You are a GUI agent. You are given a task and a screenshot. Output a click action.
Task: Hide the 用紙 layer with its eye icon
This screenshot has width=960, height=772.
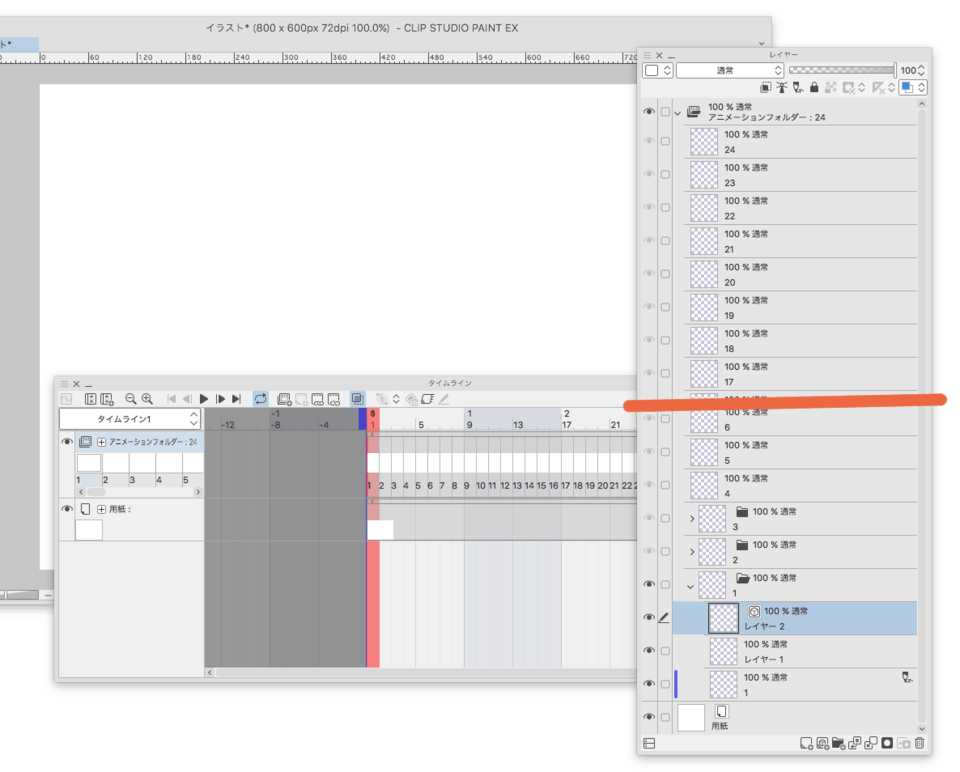tap(649, 717)
